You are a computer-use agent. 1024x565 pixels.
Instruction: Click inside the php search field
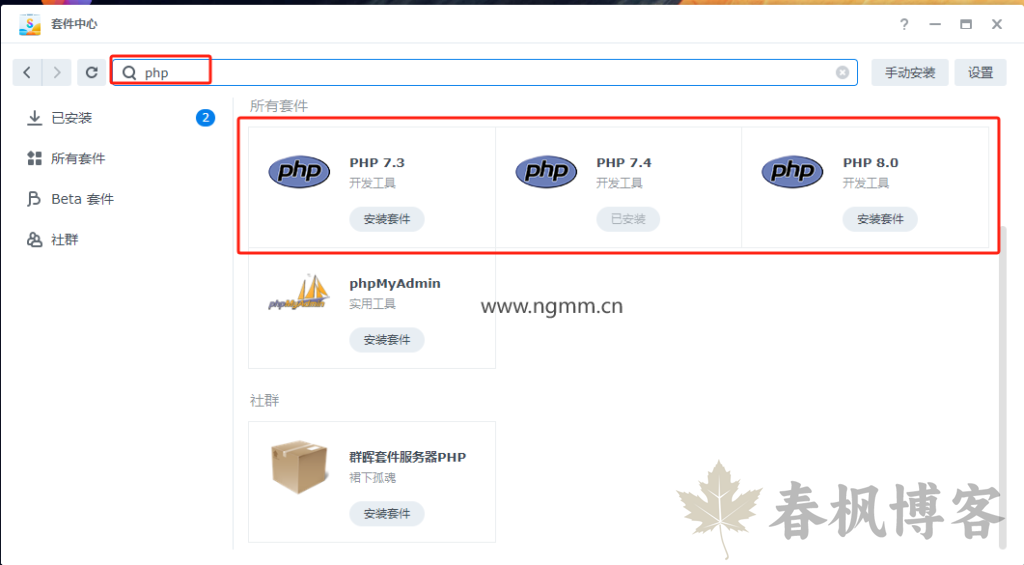coord(483,73)
